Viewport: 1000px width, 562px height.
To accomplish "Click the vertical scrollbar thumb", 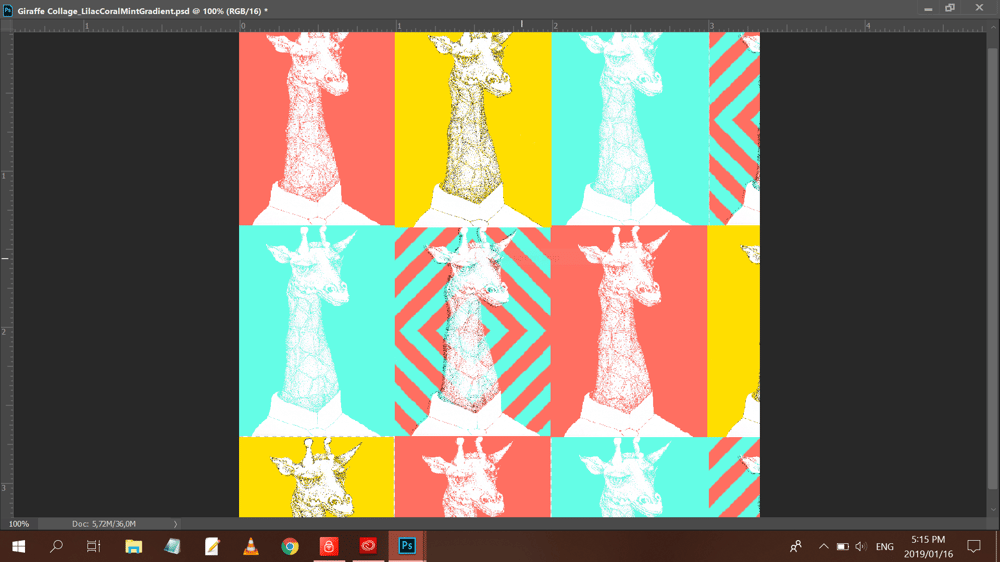I will pyautogui.click(x=993, y=268).
